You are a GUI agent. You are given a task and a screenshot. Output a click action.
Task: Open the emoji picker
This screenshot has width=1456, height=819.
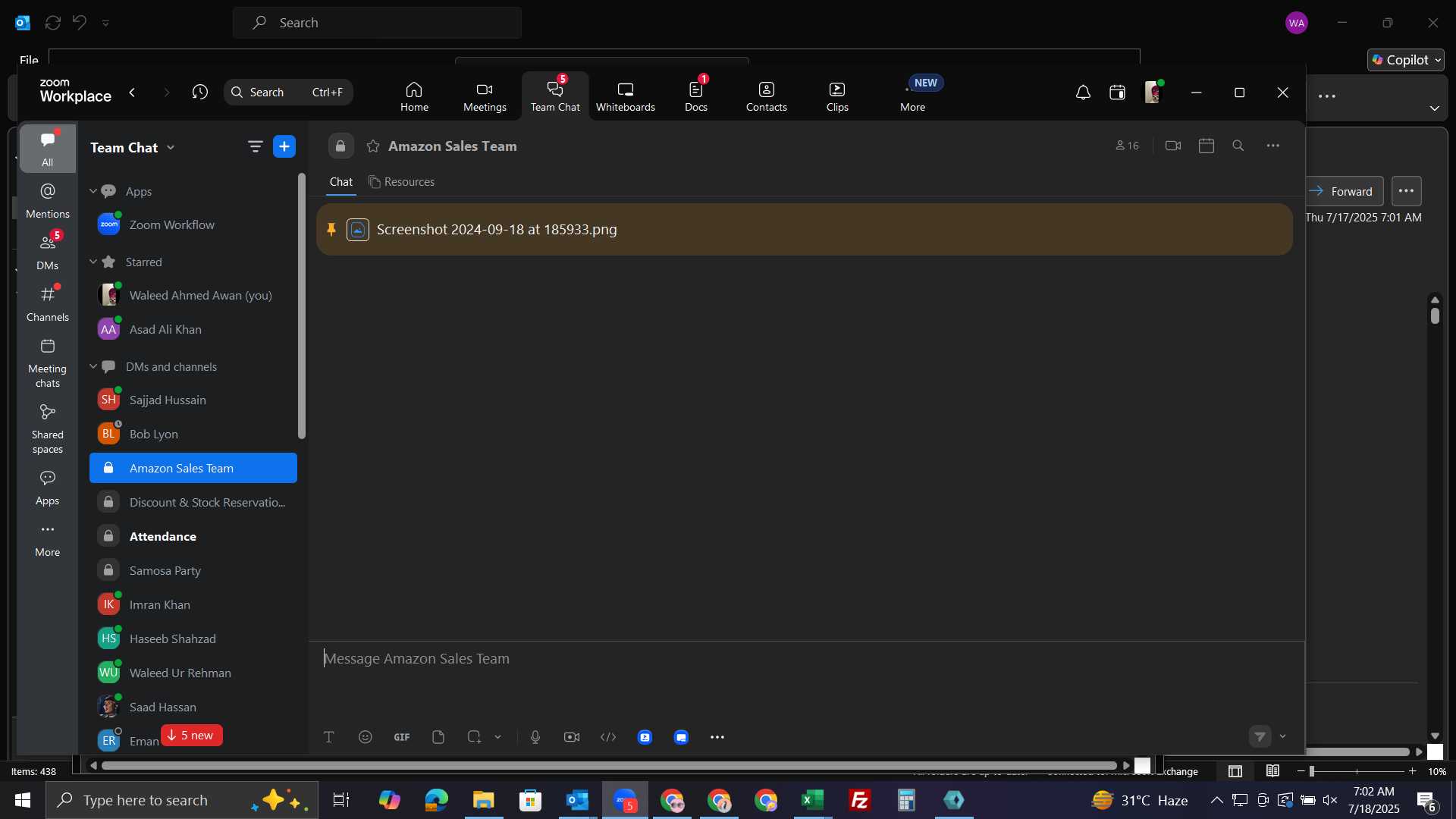click(x=366, y=737)
